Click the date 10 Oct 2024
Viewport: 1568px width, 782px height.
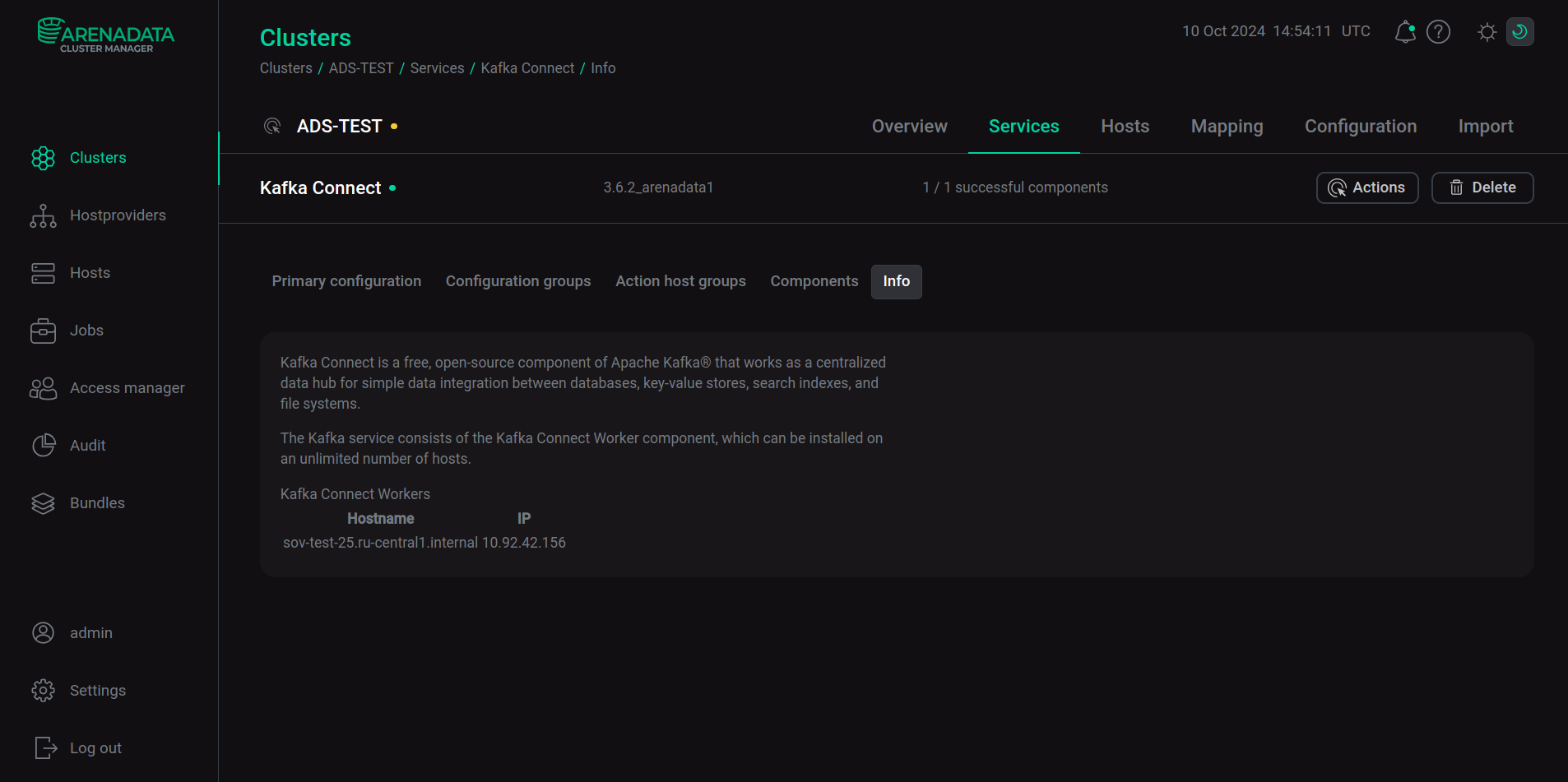[1223, 31]
